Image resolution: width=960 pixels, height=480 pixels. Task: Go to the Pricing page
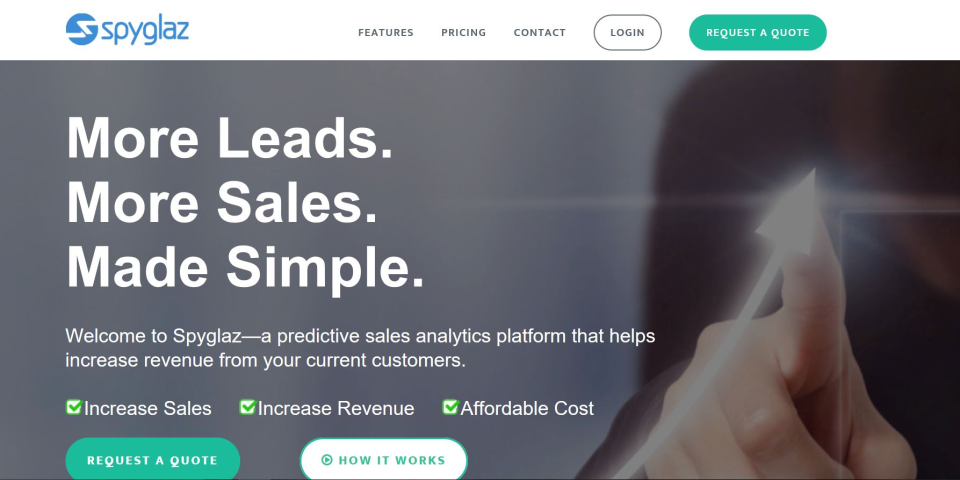click(x=463, y=32)
